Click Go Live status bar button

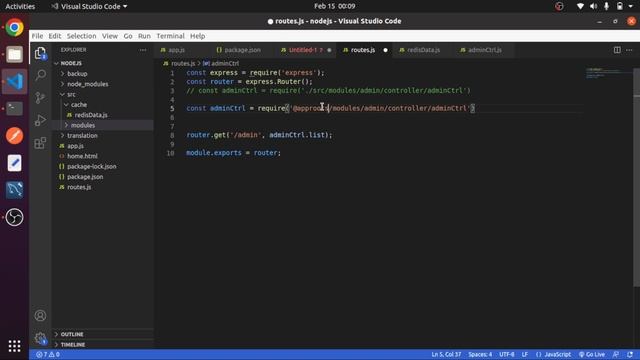(592, 354)
